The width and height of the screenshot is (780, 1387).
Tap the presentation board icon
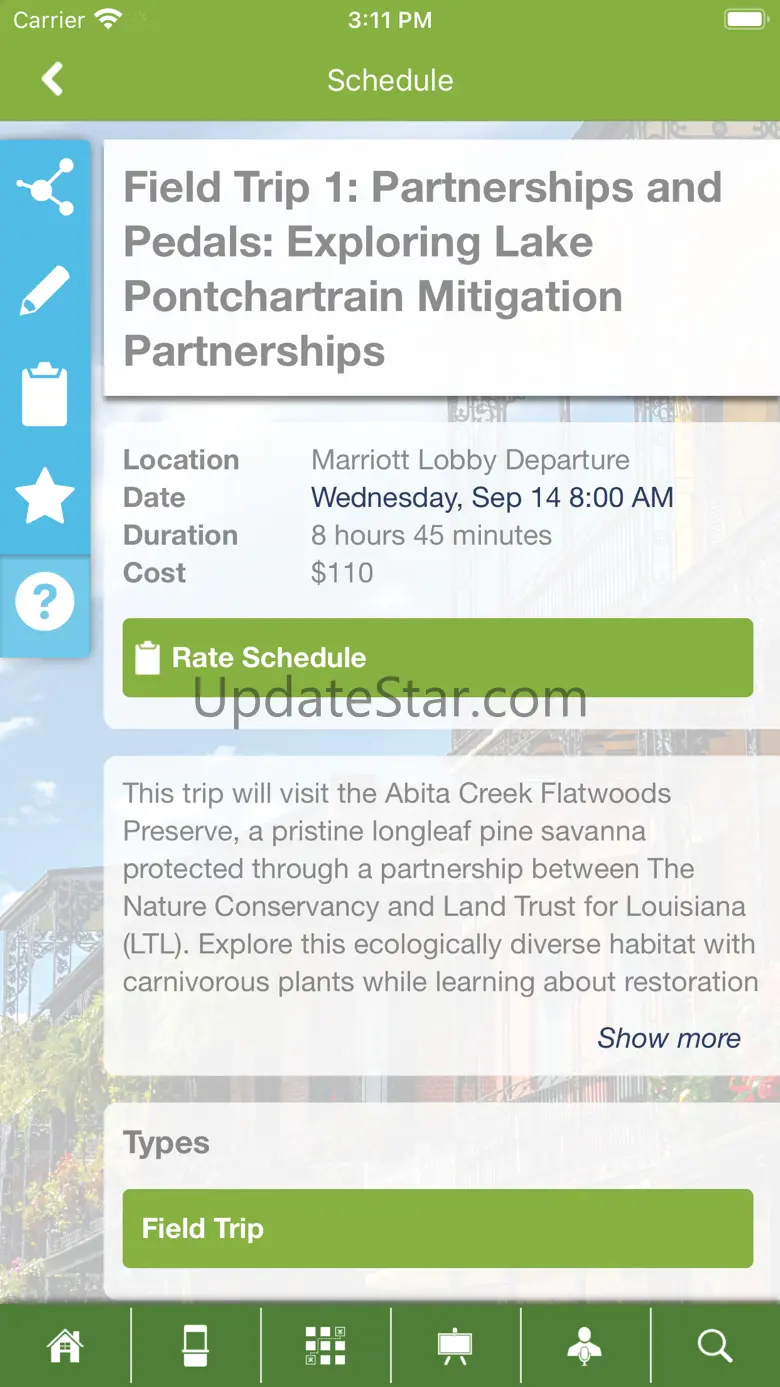click(455, 1346)
